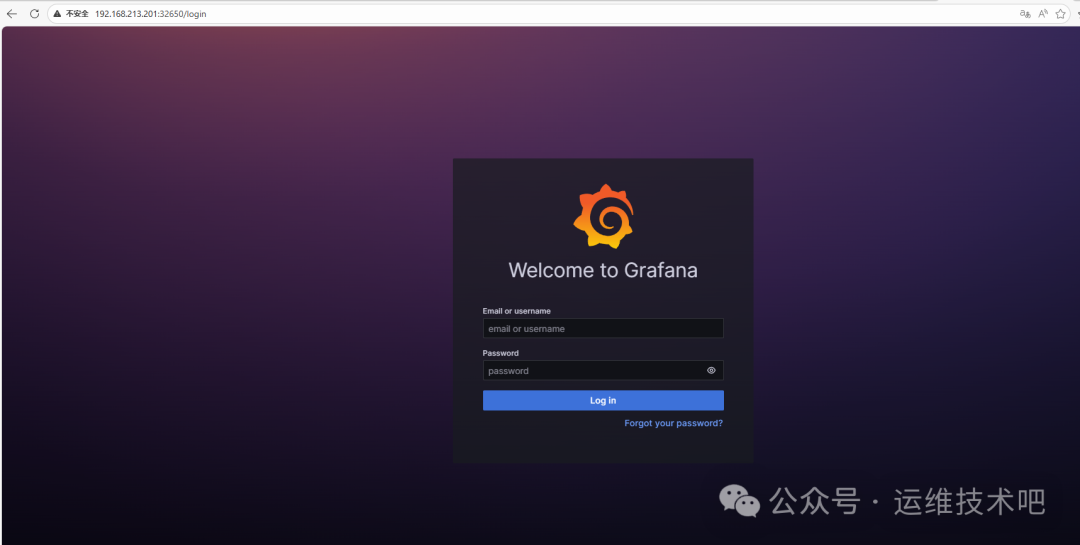The image size is (1080, 545).
Task: Click the Grafana logo
Action: click(603, 216)
